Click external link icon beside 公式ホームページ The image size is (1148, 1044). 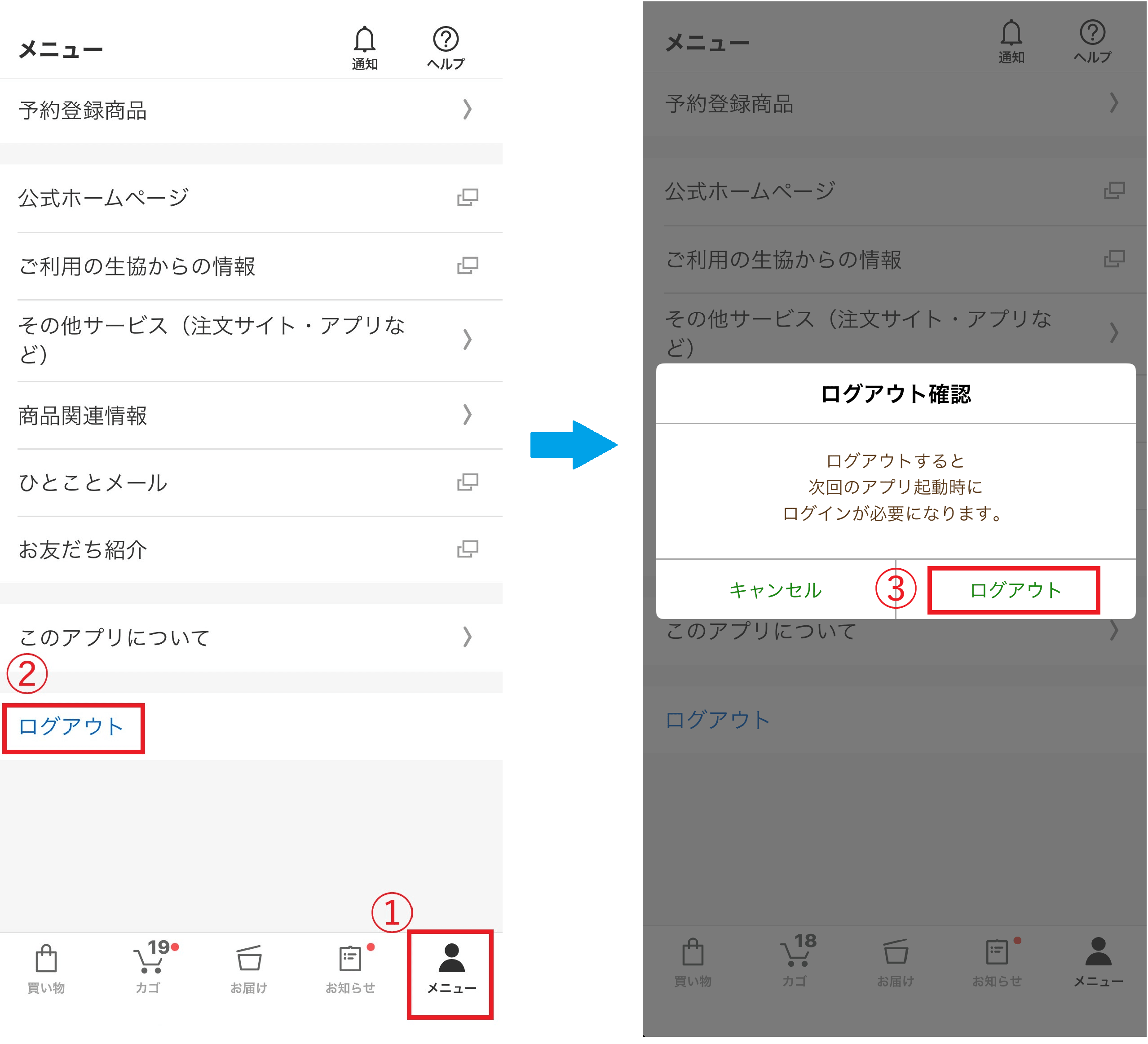[x=468, y=198]
